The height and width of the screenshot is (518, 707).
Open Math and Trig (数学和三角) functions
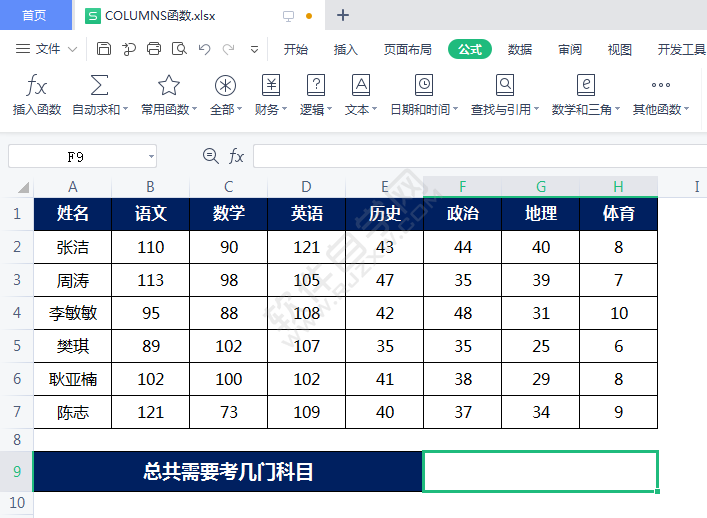(x=586, y=85)
